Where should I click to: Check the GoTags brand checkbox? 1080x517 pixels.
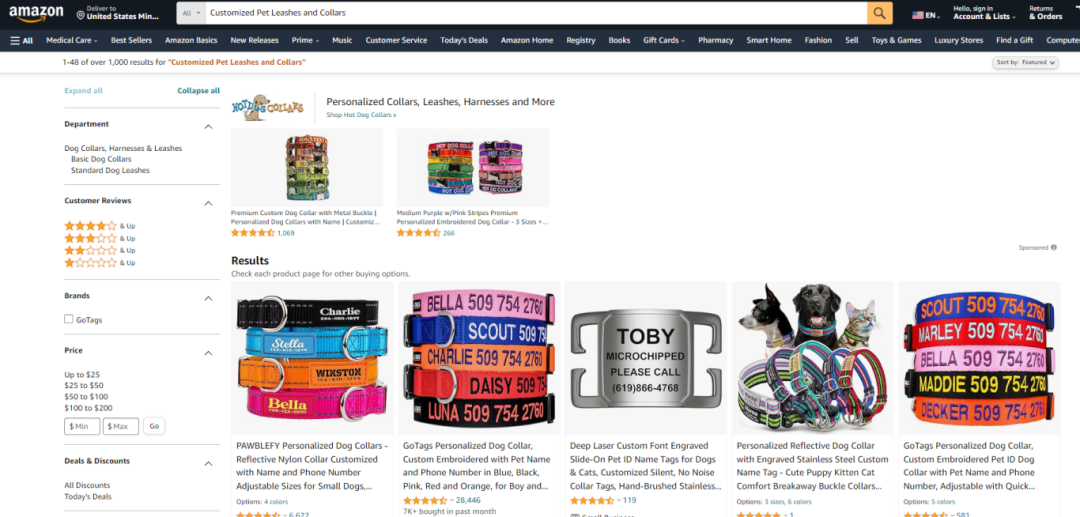coord(69,319)
